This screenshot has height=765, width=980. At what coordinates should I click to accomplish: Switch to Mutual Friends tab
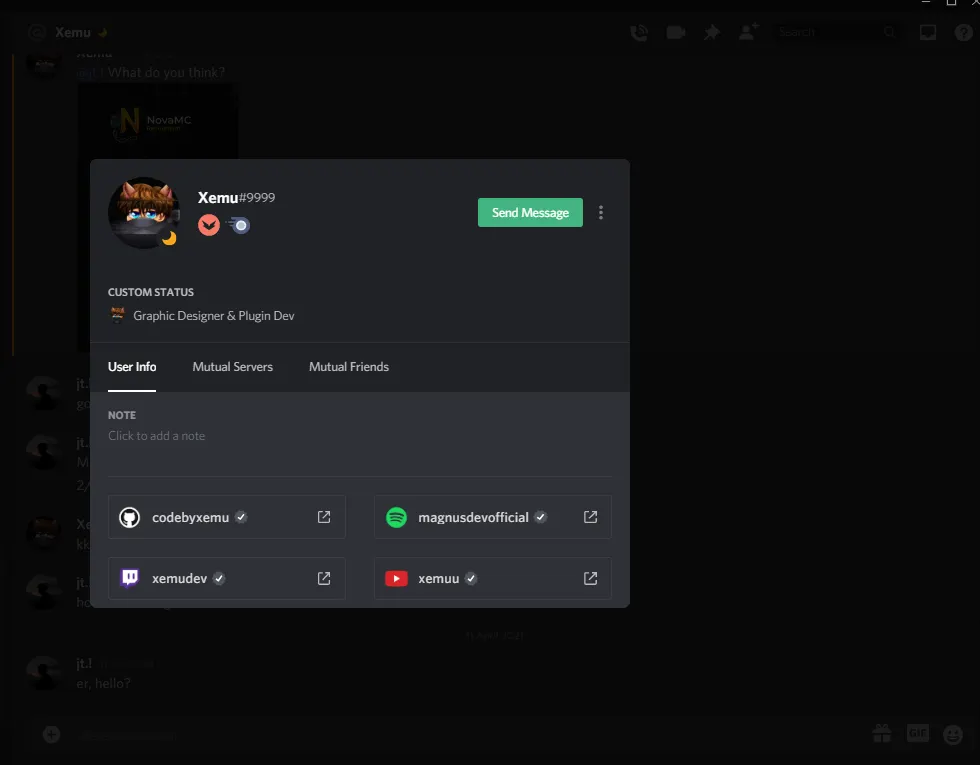point(349,367)
